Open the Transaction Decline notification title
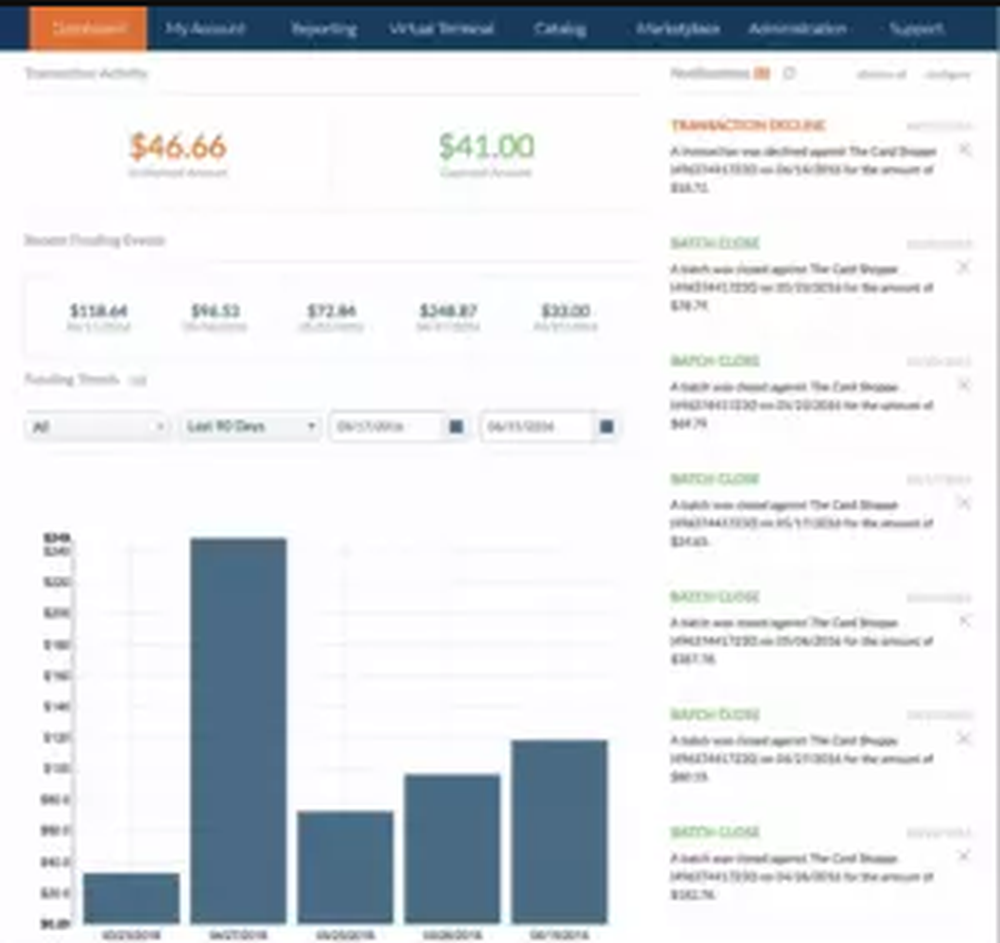1000x943 pixels. pos(748,125)
